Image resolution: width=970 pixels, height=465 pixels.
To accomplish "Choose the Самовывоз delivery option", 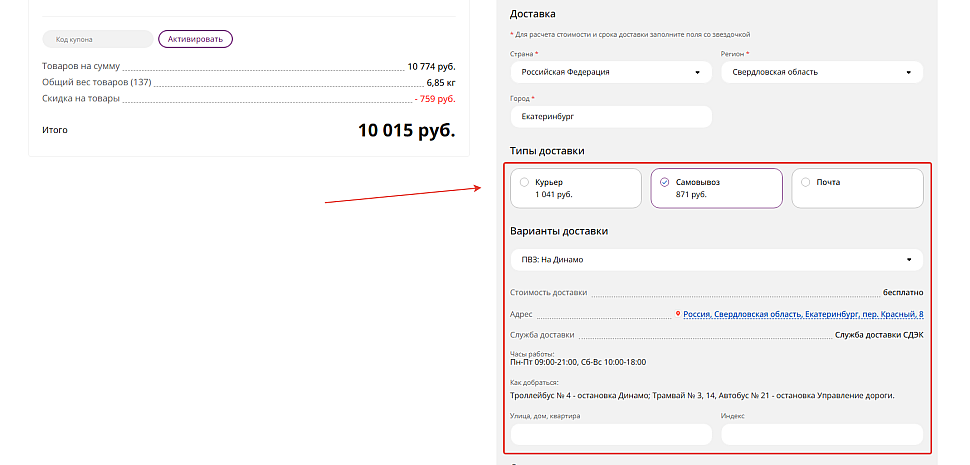I will click(x=716, y=188).
